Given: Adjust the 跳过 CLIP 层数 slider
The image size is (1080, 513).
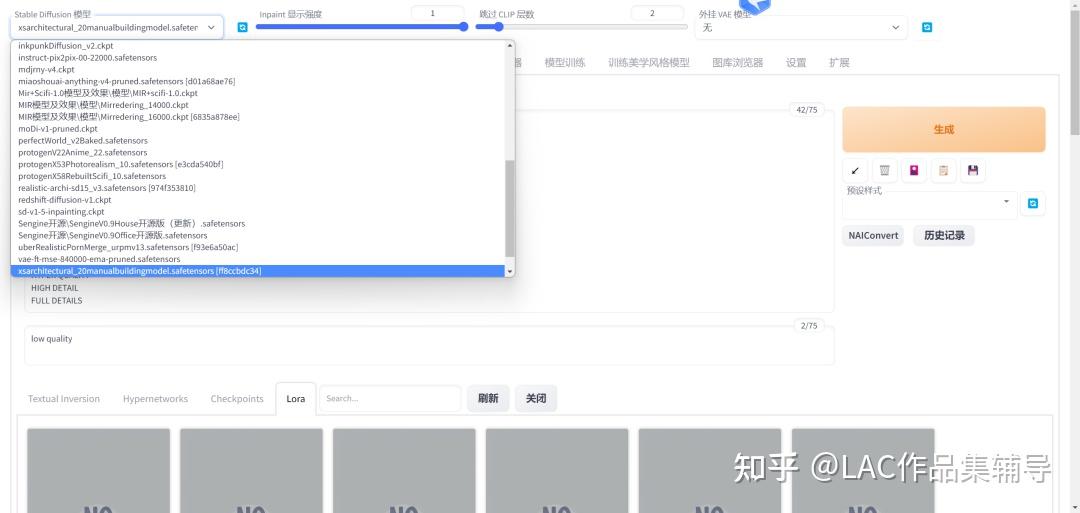Looking at the screenshot, I should 581,27.
